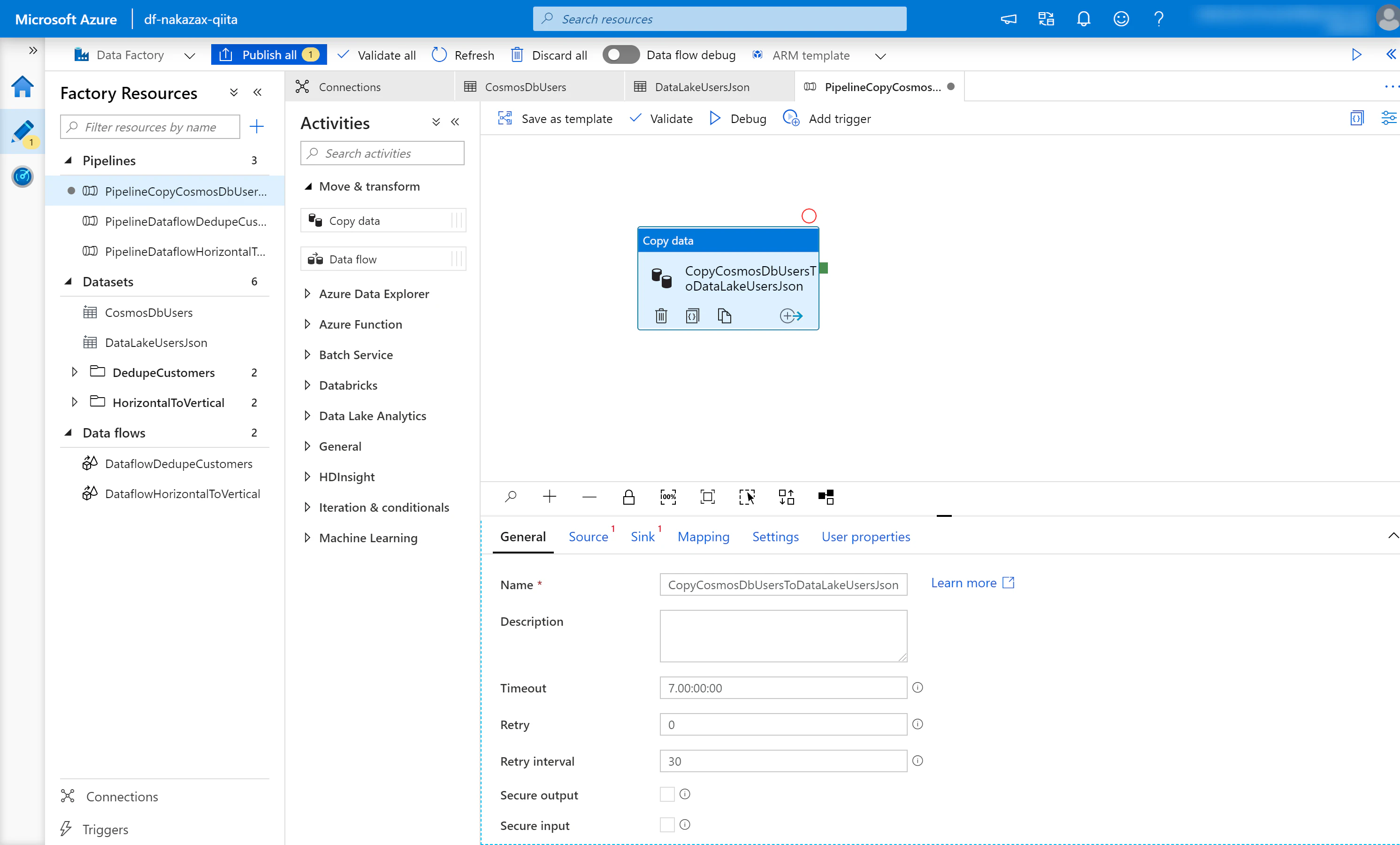Expand the Iteration & conditionals group
The height and width of the screenshot is (845, 1400).
[x=307, y=507]
